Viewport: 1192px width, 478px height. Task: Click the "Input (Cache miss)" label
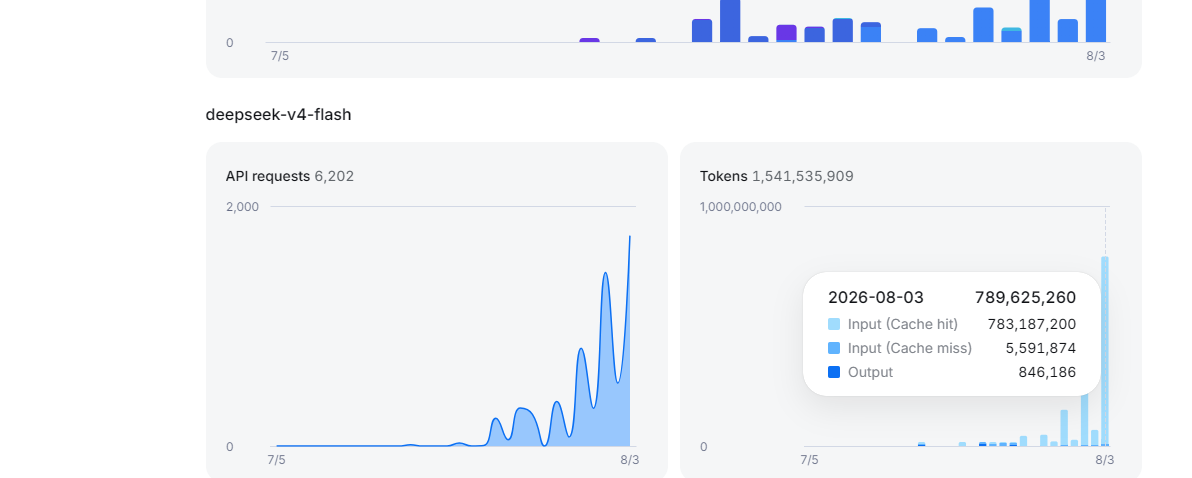point(910,348)
